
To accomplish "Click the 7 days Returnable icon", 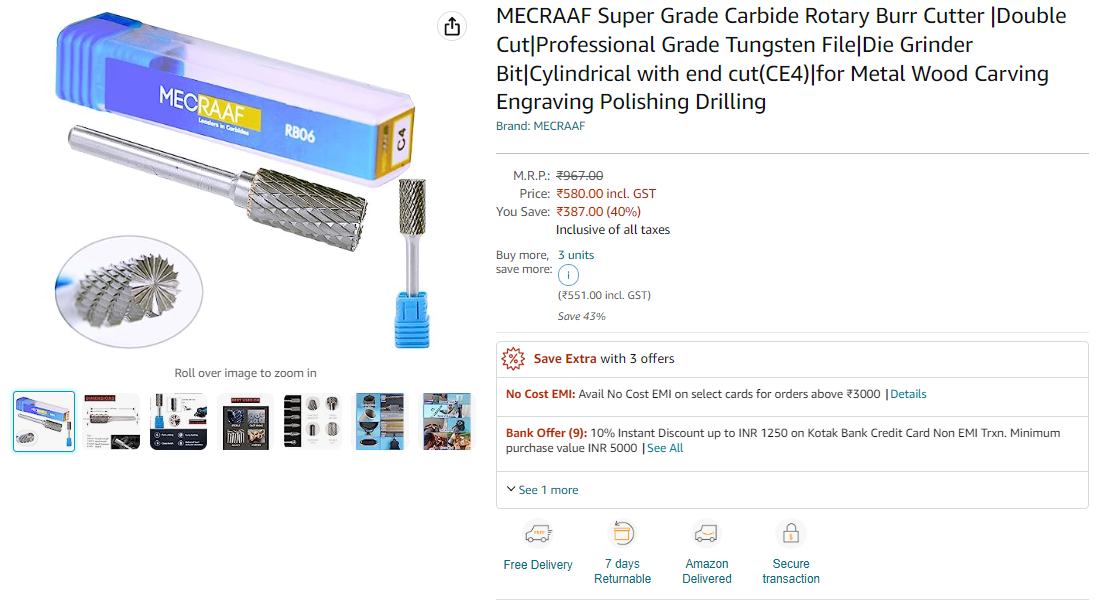I will pyautogui.click(x=622, y=533).
